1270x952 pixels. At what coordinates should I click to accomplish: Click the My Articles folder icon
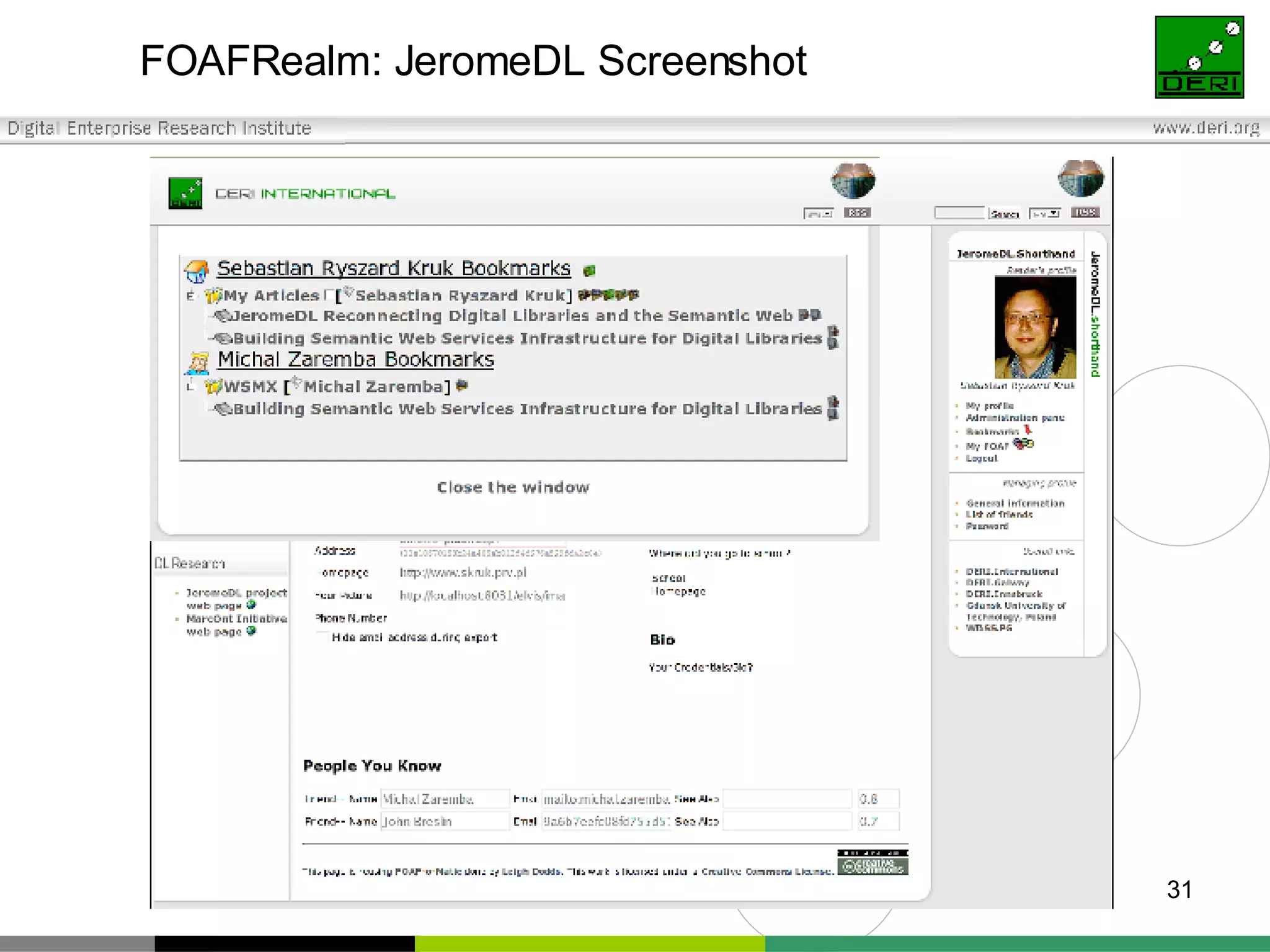pyautogui.click(x=213, y=296)
